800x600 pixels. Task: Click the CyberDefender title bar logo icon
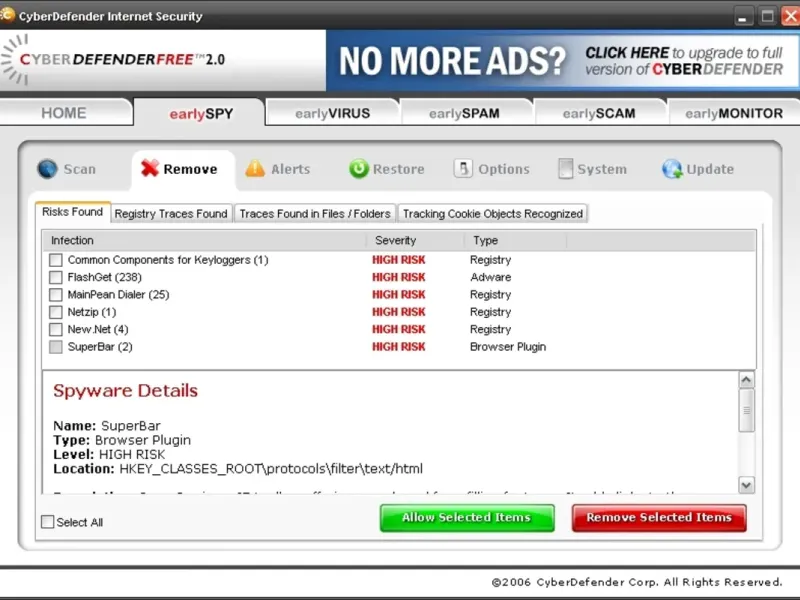point(7,14)
